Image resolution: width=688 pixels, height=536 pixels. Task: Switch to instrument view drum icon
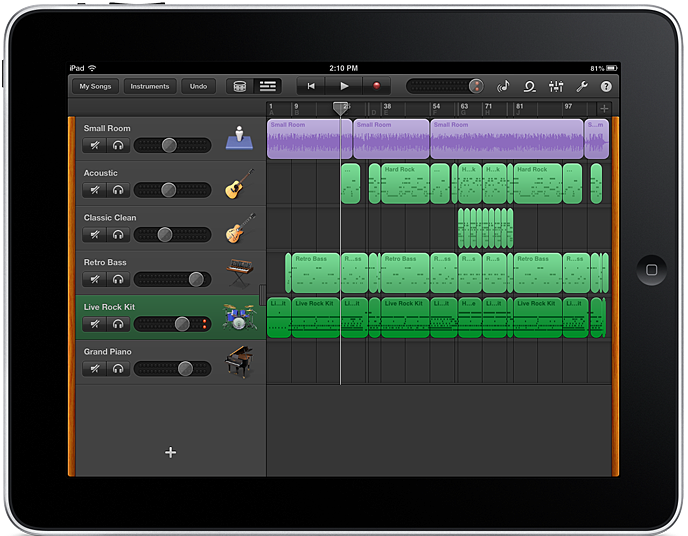click(240, 86)
